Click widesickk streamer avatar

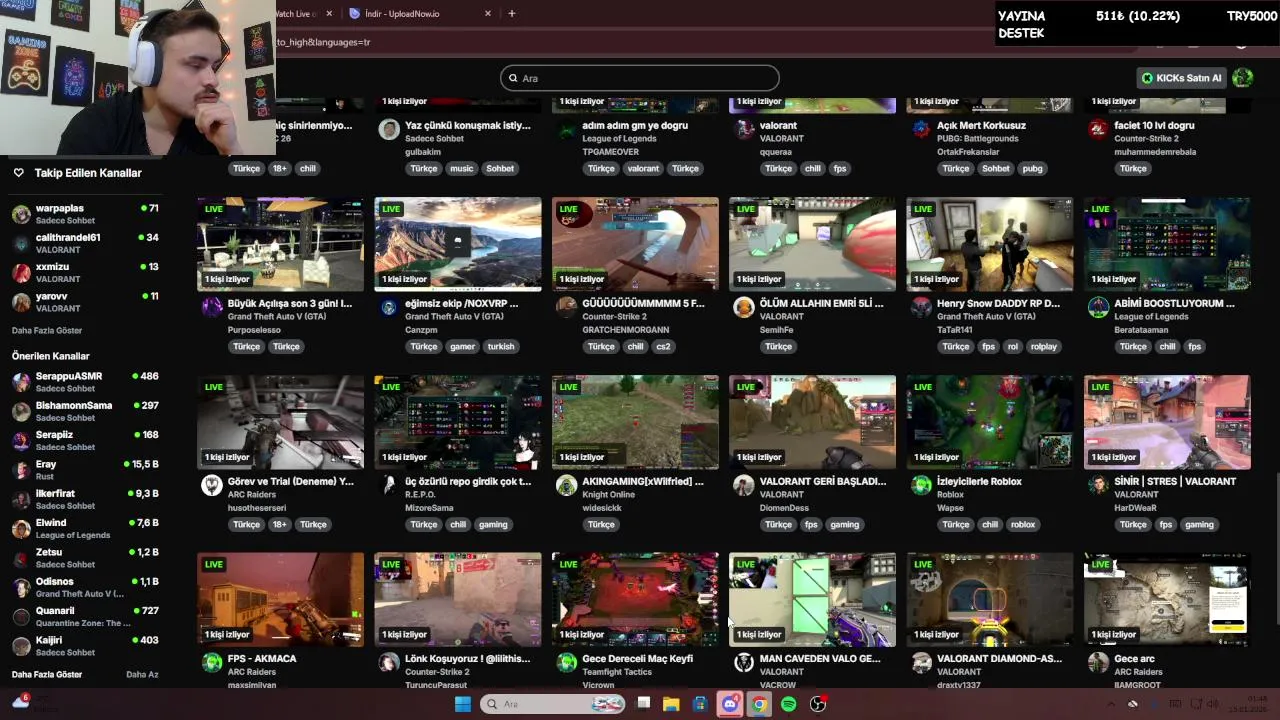click(x=566, y=485)
